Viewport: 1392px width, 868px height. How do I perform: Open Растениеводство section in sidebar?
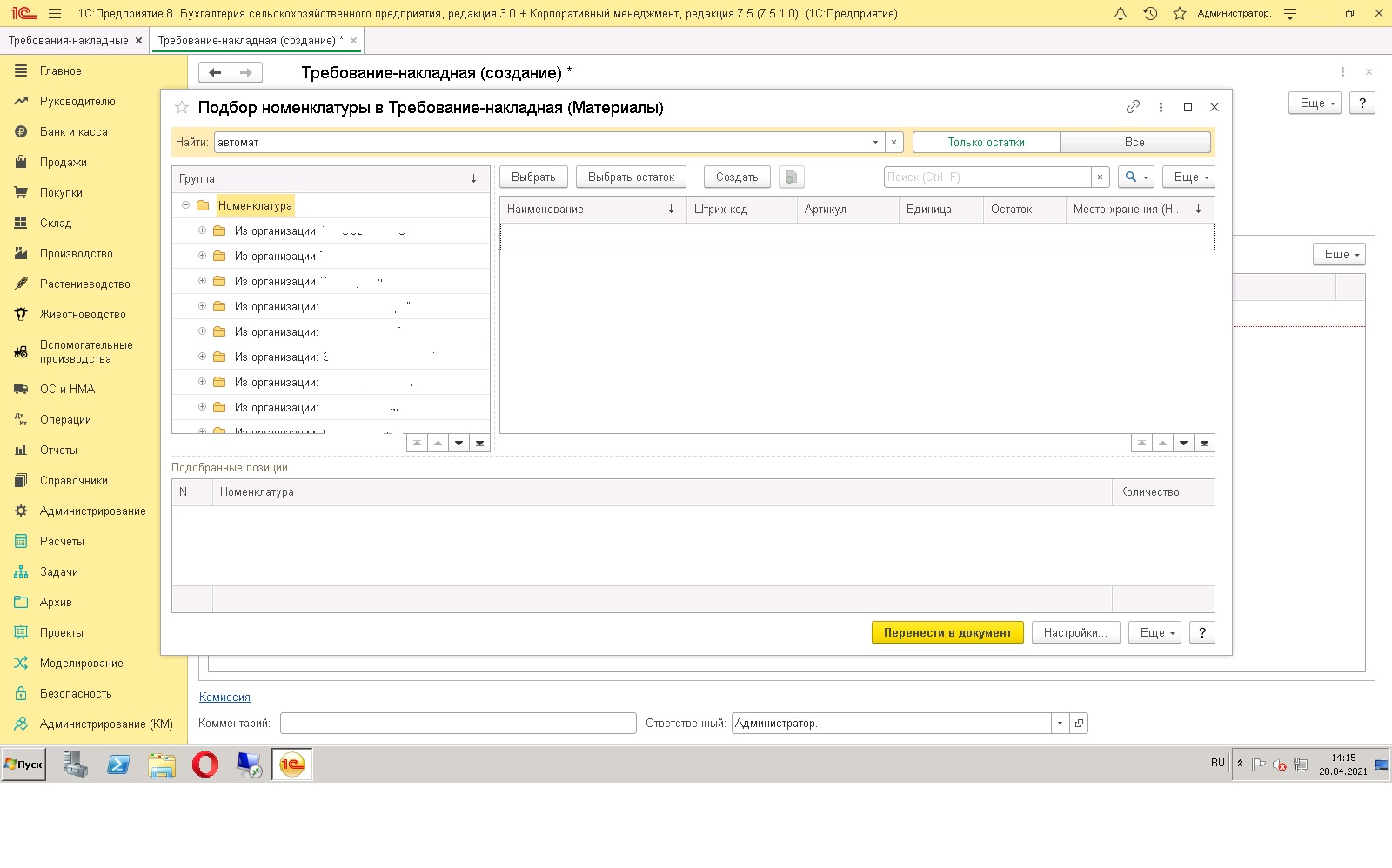(x=85, y=284)
